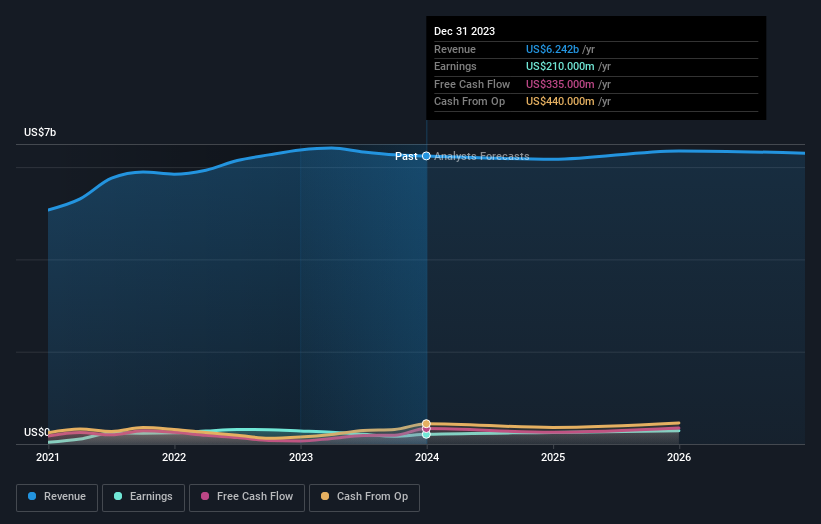This screenshot has height=524, width=821.
Task: Toggle the Revenue legend button
Action: pyautogui.click(x=57, y=497)
